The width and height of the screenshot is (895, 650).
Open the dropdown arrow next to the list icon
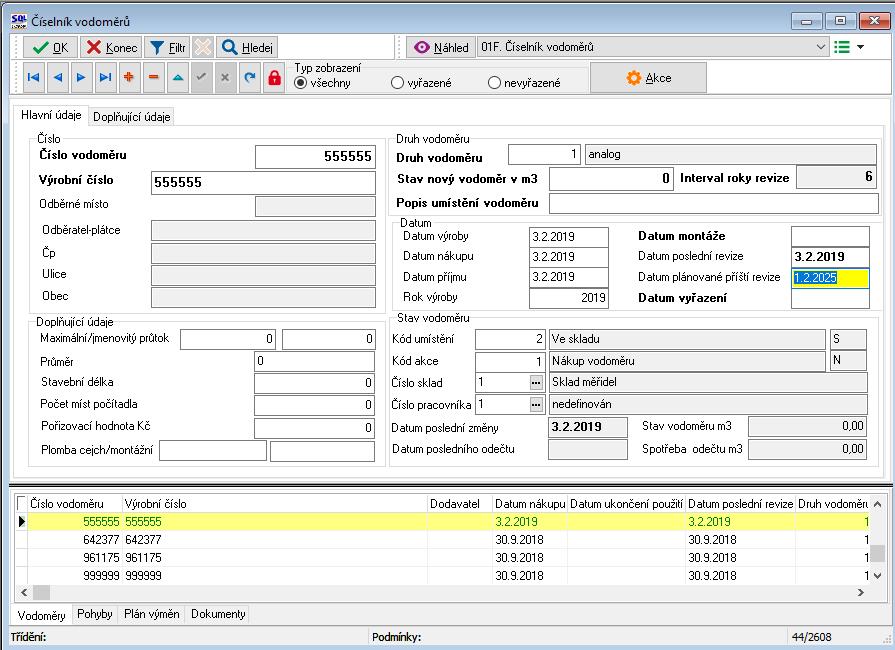point(860,47)
